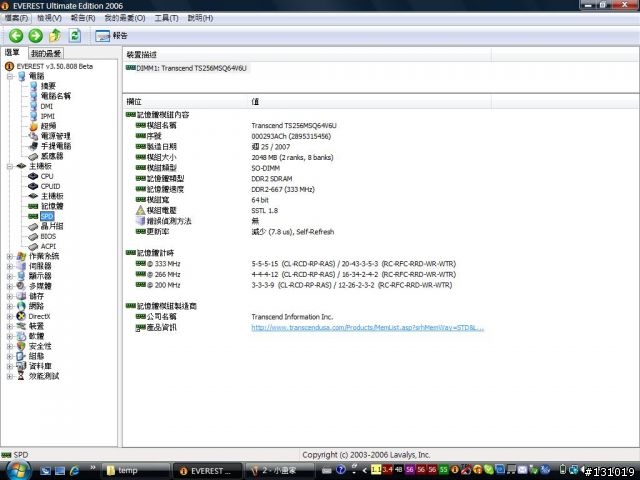Select the 模組電壓 warning triangle icon
Image resolution: width=640 pixels, height=480 pixels.
(140, 211)
